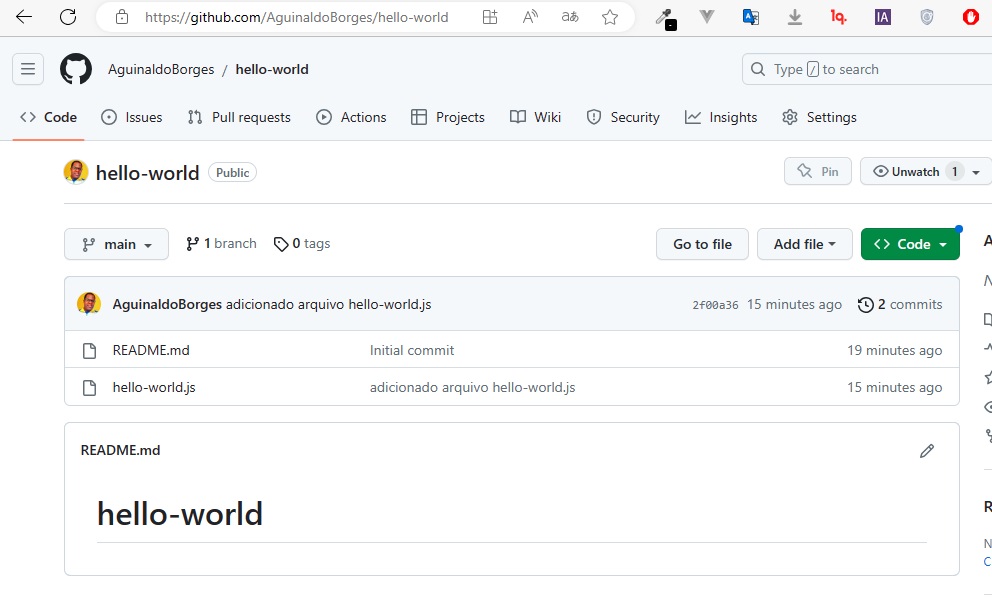Viewport: 992px width, 602px height.
Task: Pin the repository with the Pin button
Action: tap(817, 171)
